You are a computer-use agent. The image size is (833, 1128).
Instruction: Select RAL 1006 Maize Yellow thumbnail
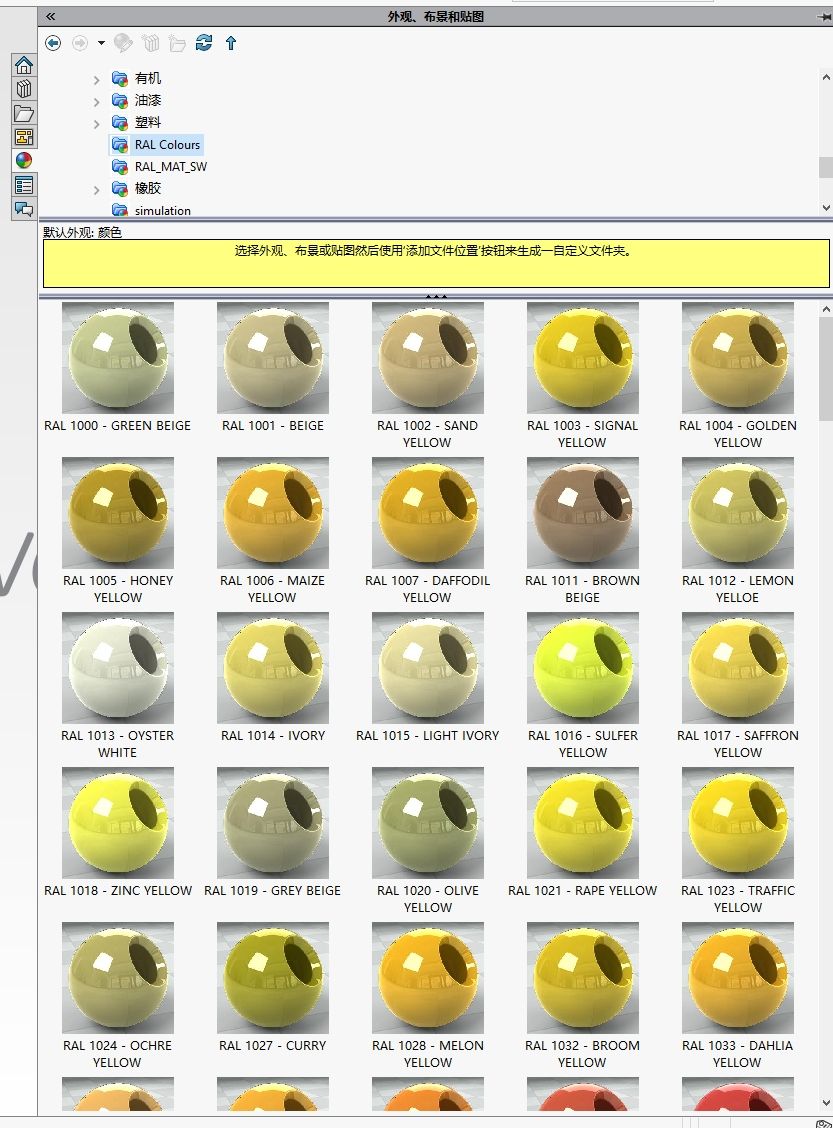click(273, 513)
